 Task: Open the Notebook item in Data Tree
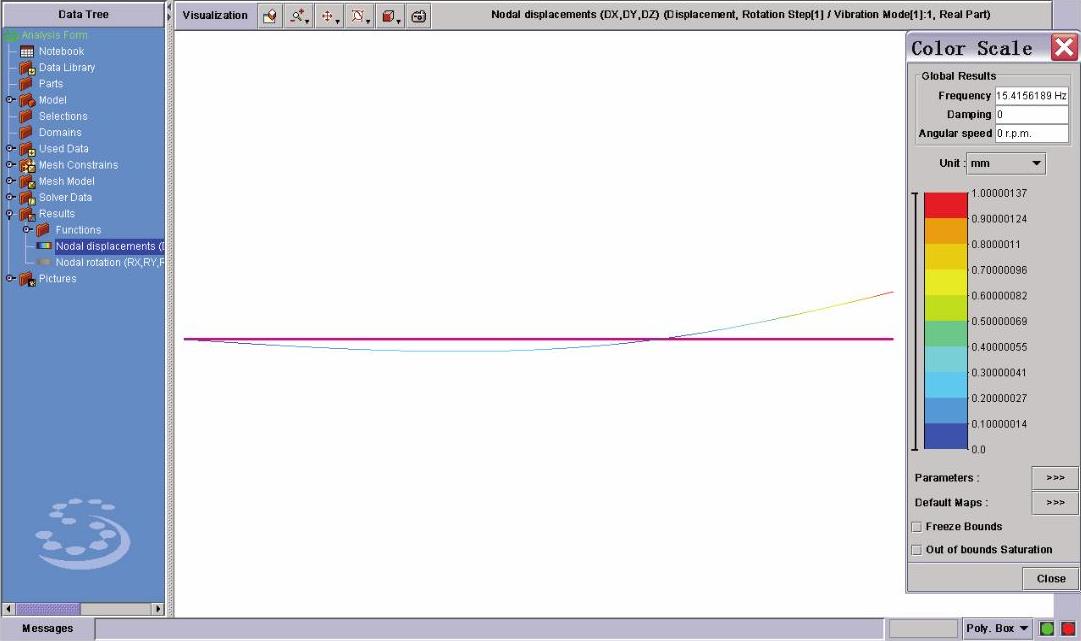click(x=61, y=51)
